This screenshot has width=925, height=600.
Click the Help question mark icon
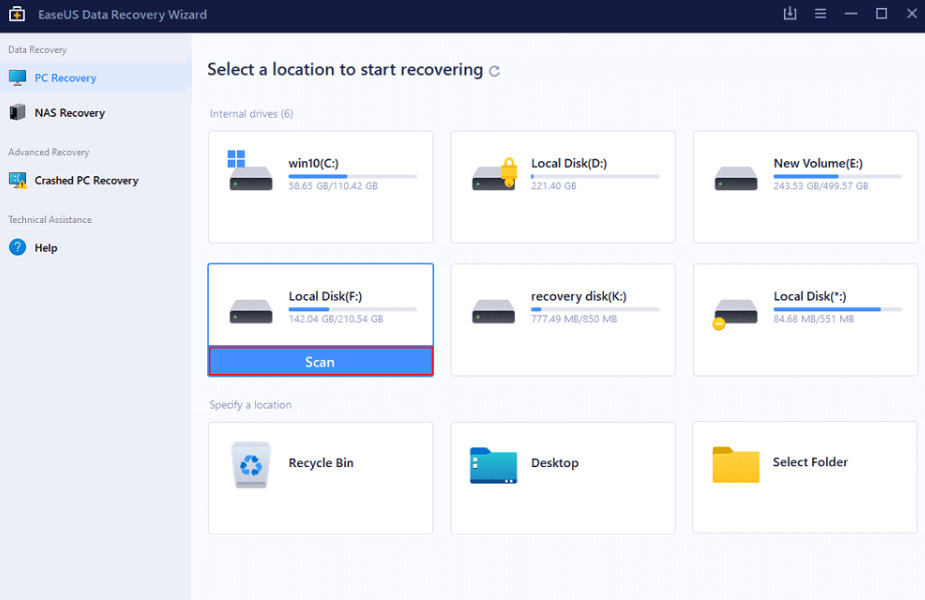(18, 247)
